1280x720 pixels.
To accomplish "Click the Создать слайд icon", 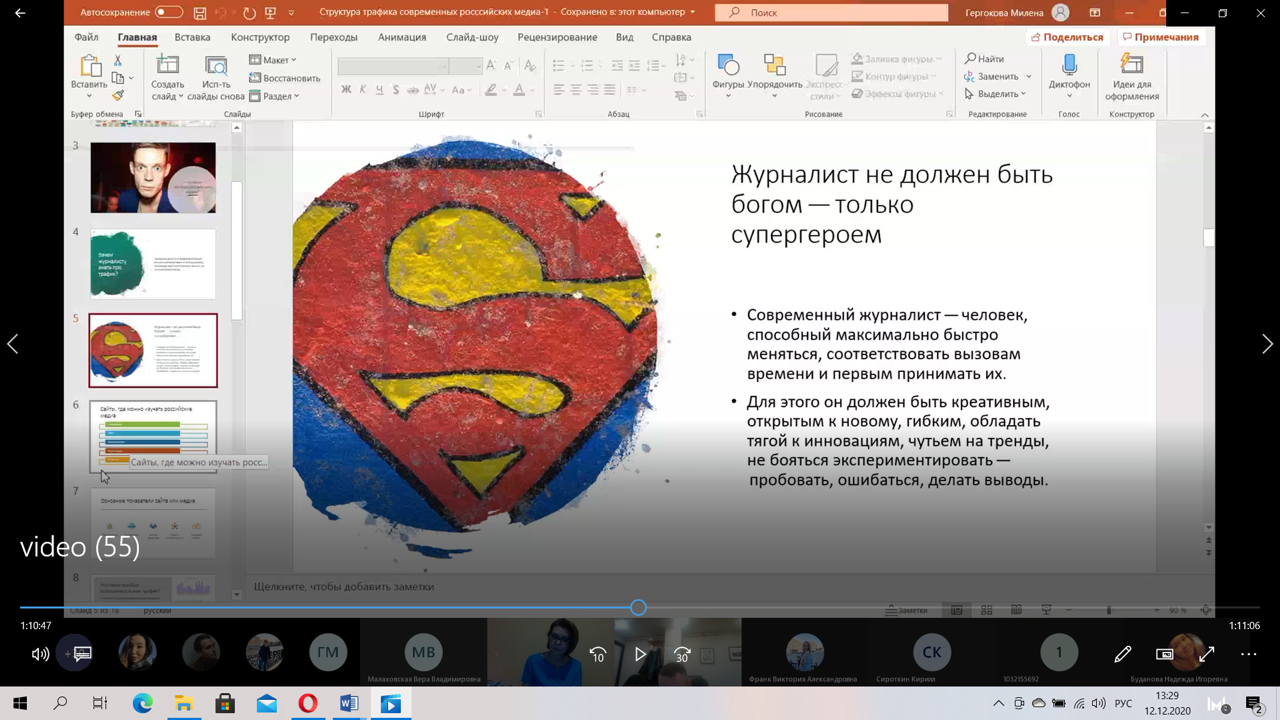I will (168, 66).
